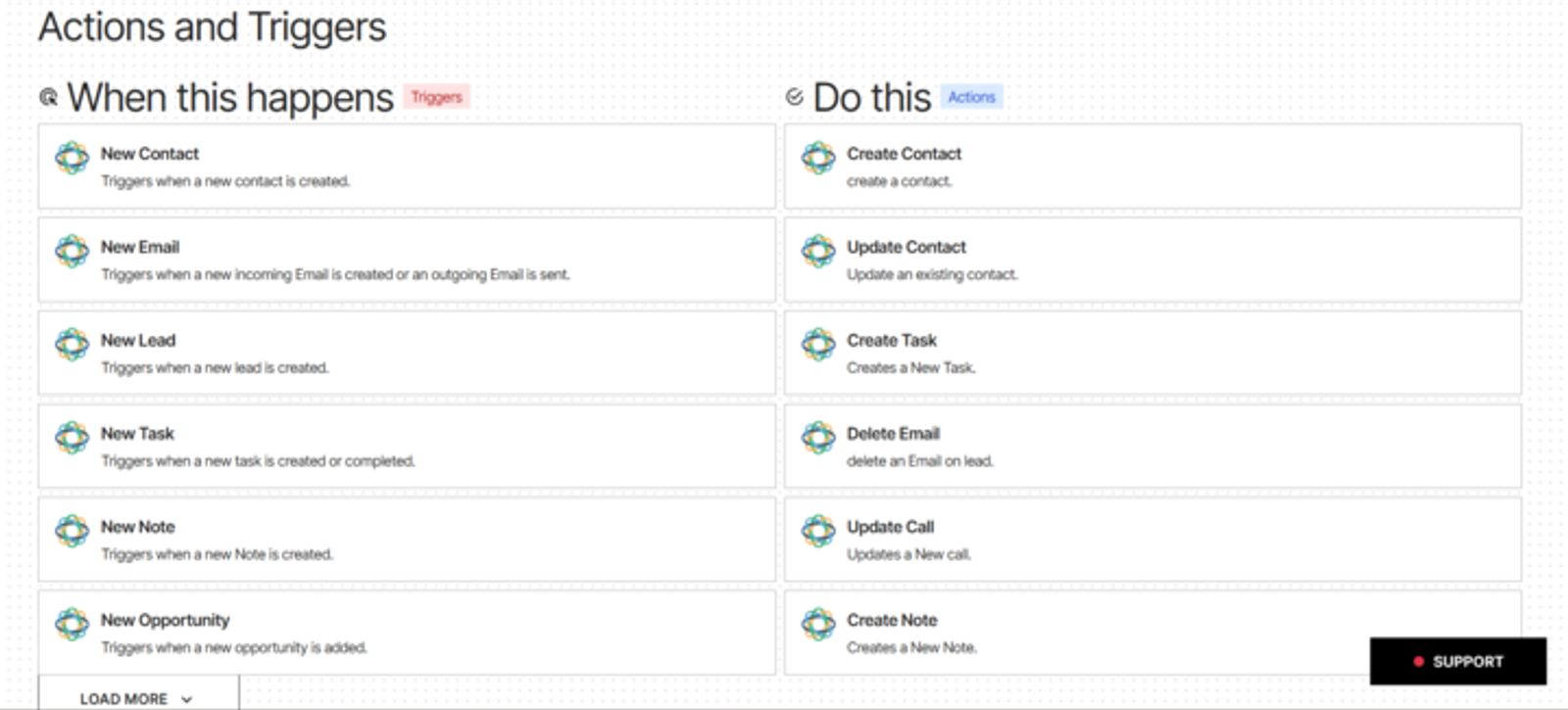
Task: Open the New Note trigger title
Action: 138,527
